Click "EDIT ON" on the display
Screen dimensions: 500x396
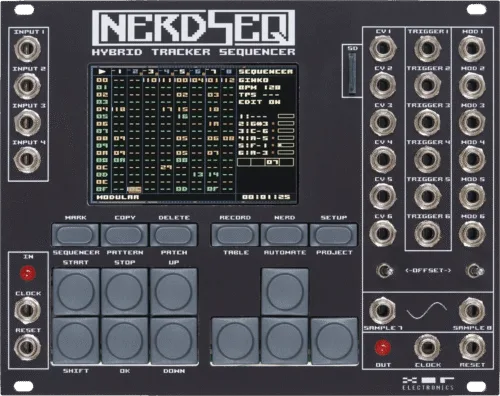[260, 102]
